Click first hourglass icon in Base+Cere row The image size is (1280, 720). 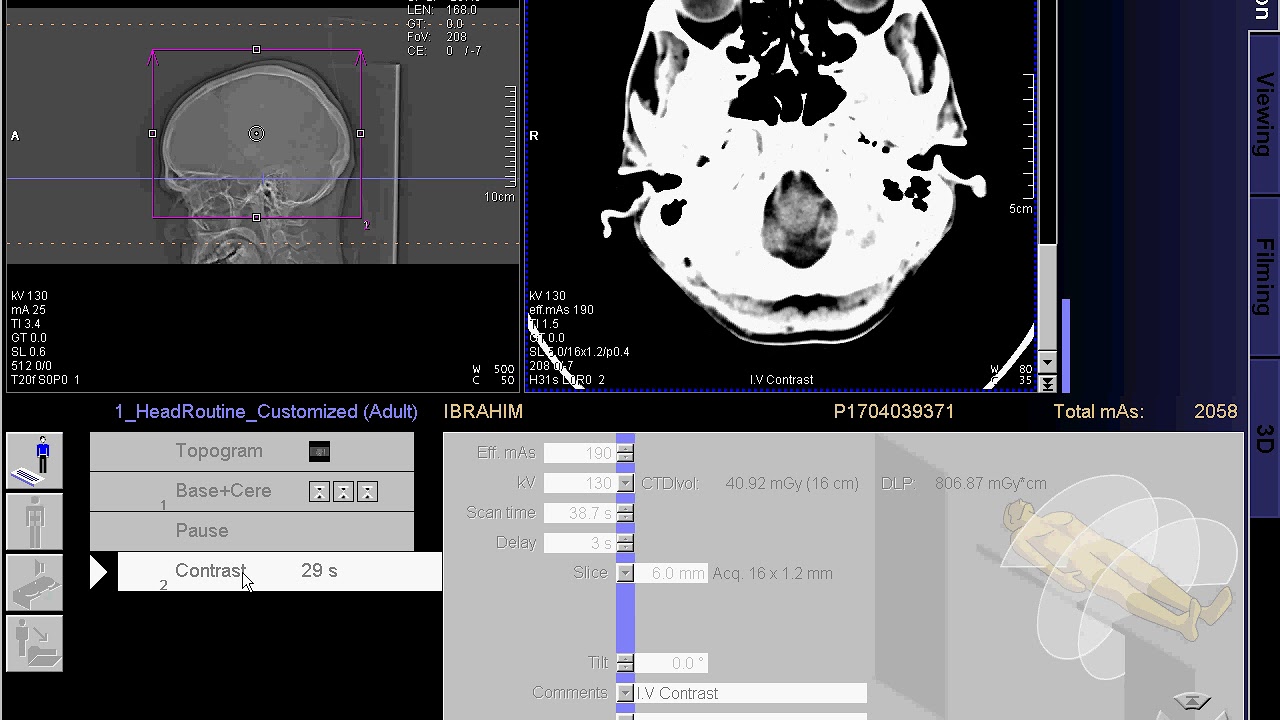click(319, 492)
